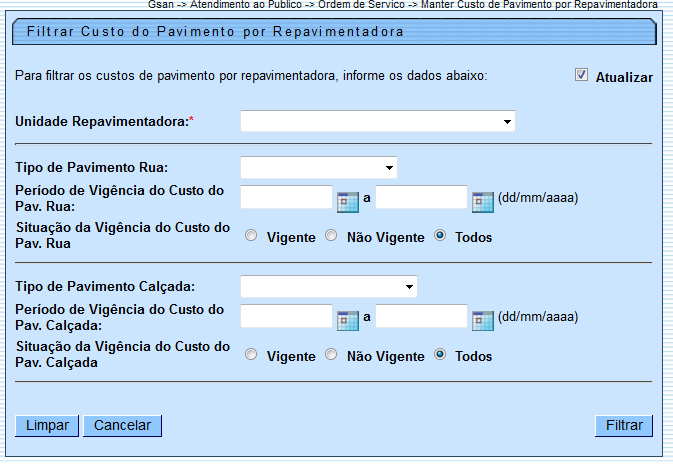Screen dimensions: 673x464
Task: Click the Filtrar button
Action: pyautogui.click(x=624, y=425)
